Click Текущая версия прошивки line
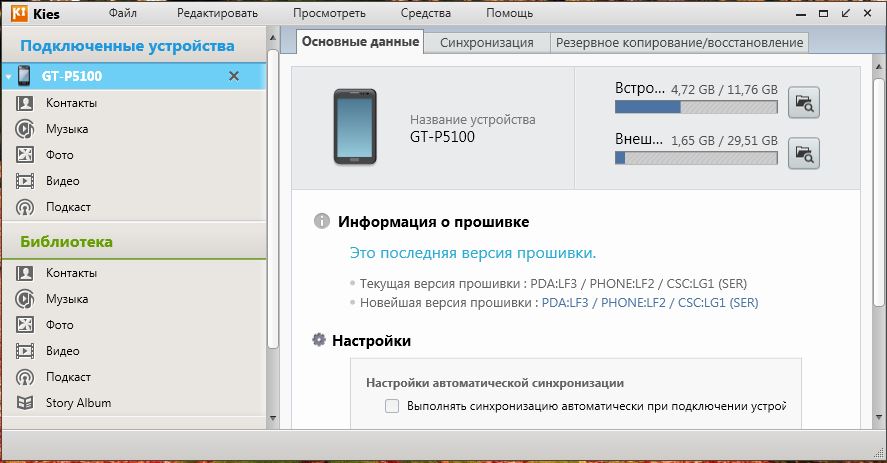This screenshot has width=887, height=463. click(553, 284)
